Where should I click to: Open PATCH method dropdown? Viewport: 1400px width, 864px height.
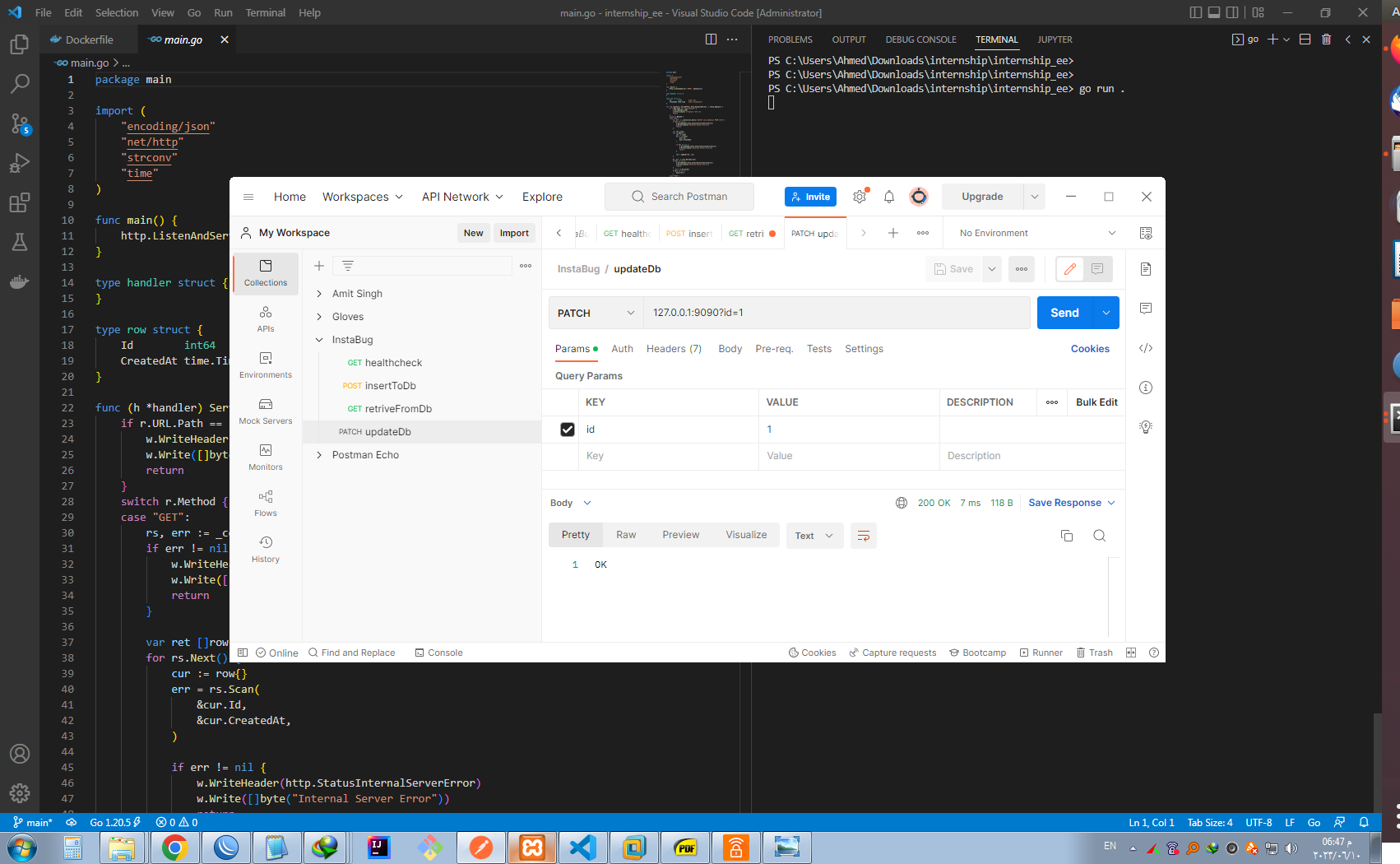pos(596,313)
